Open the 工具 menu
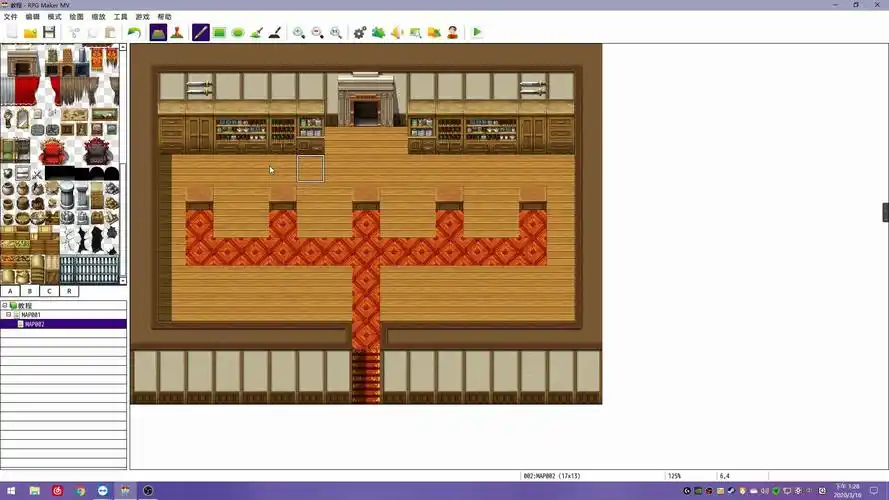The height and width of the screenshot is (500, 889). pyautogui.click(x=120, y=17)
